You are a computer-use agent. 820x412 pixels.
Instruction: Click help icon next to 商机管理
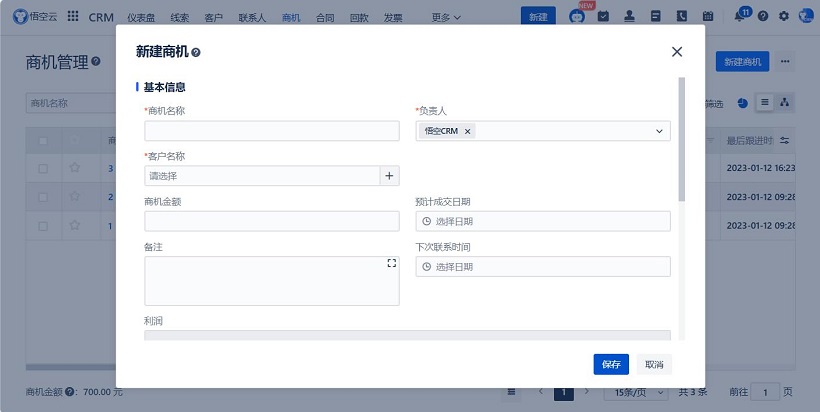96,61
